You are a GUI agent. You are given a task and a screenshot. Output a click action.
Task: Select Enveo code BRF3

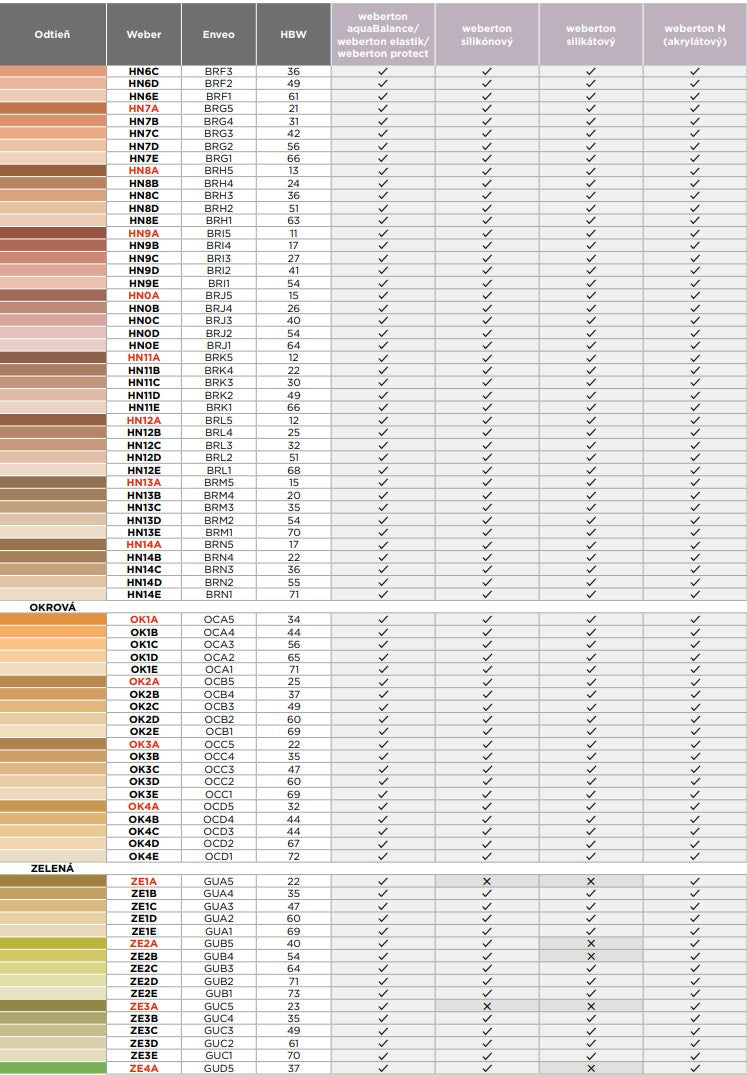coord(219,71)
